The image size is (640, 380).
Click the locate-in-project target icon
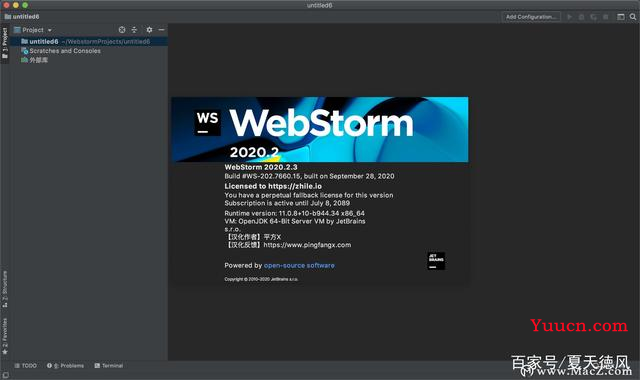pyautogui.click(x=122, y=30)
